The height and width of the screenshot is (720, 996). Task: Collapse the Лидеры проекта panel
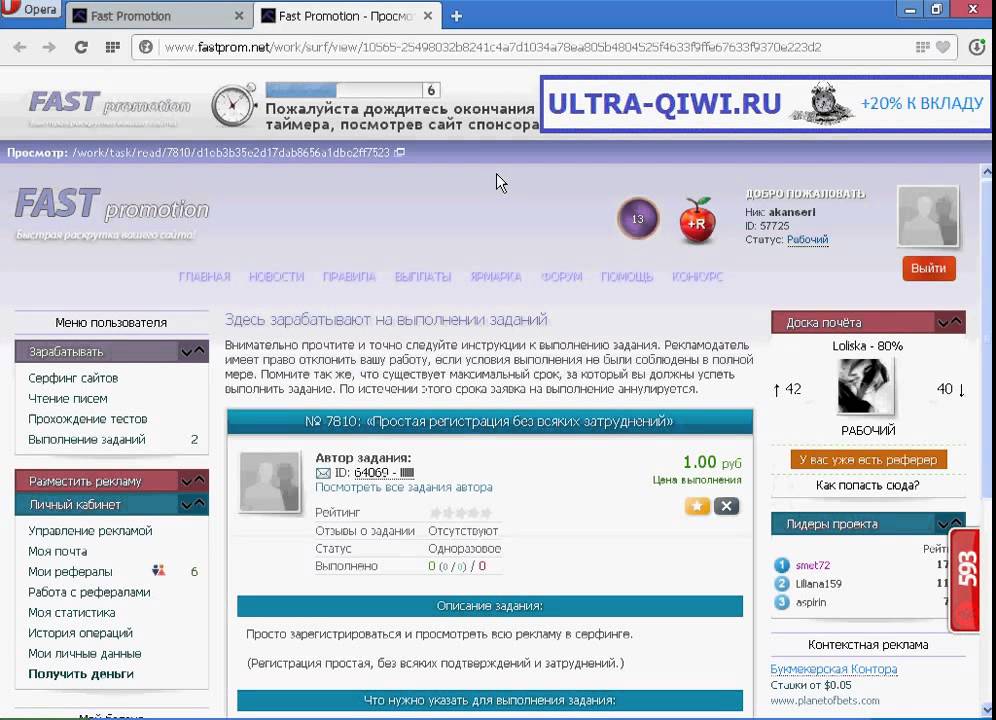[x=949, y=524]
